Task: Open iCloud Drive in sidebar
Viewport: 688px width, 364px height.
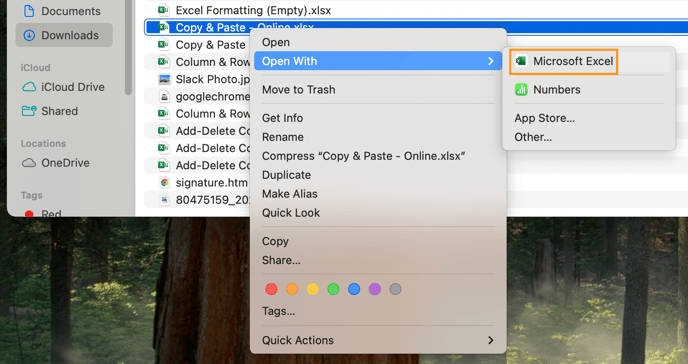Action: (64, 87)
